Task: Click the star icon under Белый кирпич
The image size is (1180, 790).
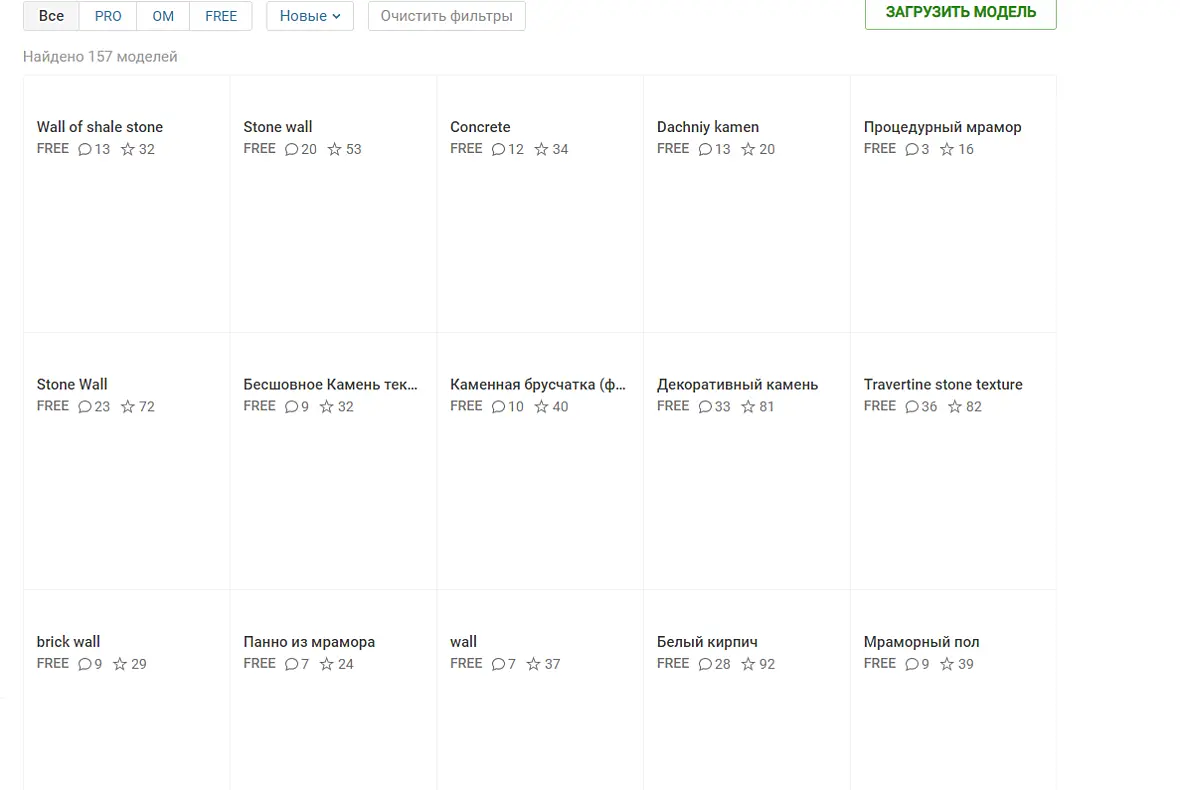Action: (748, 664)
